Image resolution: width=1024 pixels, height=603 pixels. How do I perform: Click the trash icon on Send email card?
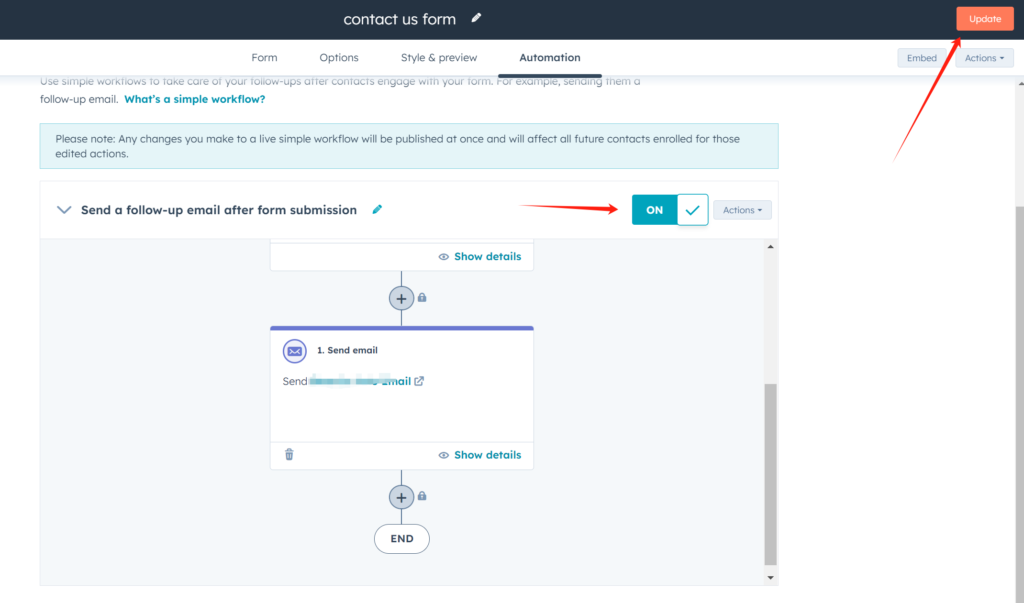click(289, 454)
